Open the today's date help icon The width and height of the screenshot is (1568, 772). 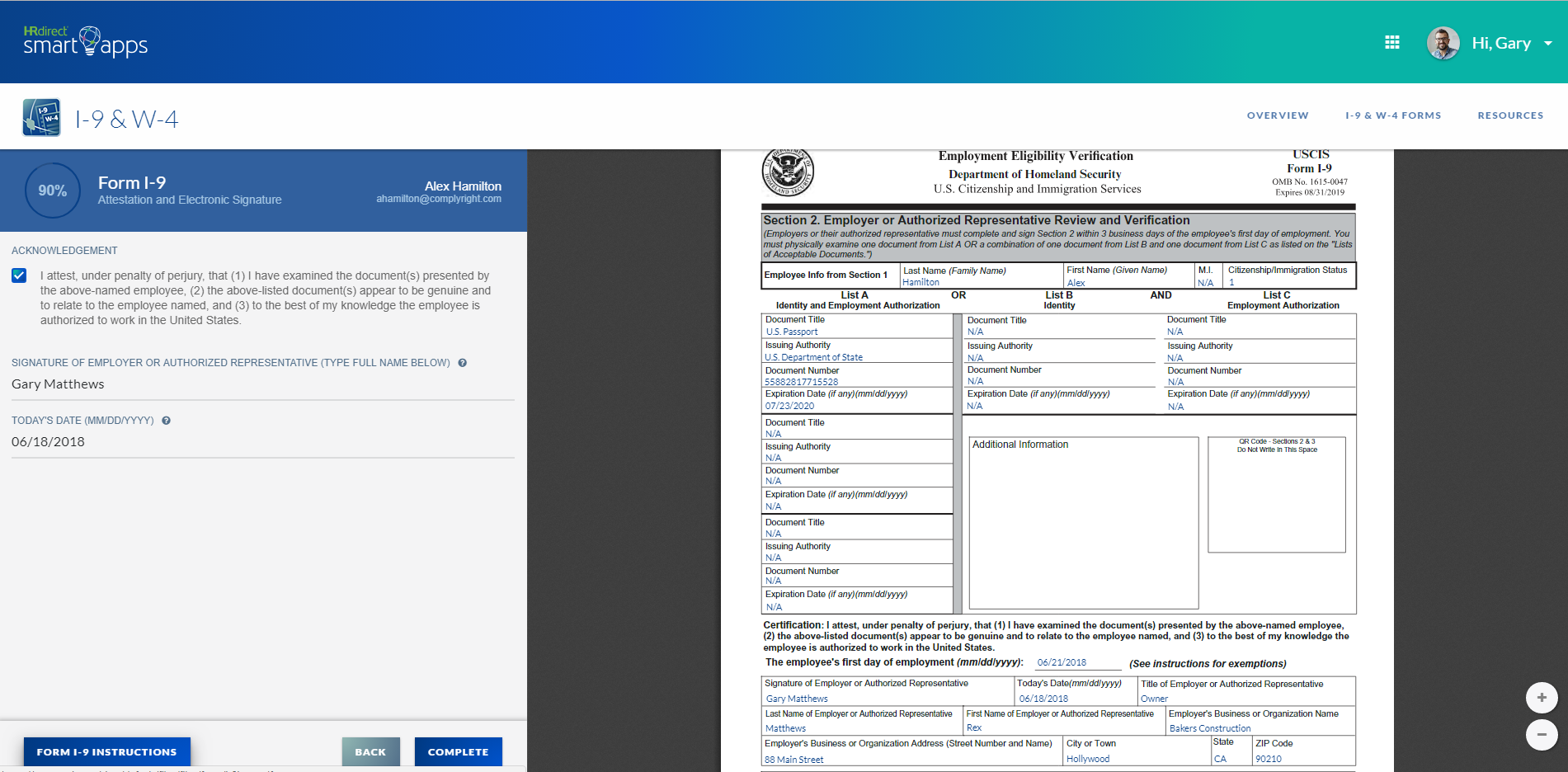[166, 420]
